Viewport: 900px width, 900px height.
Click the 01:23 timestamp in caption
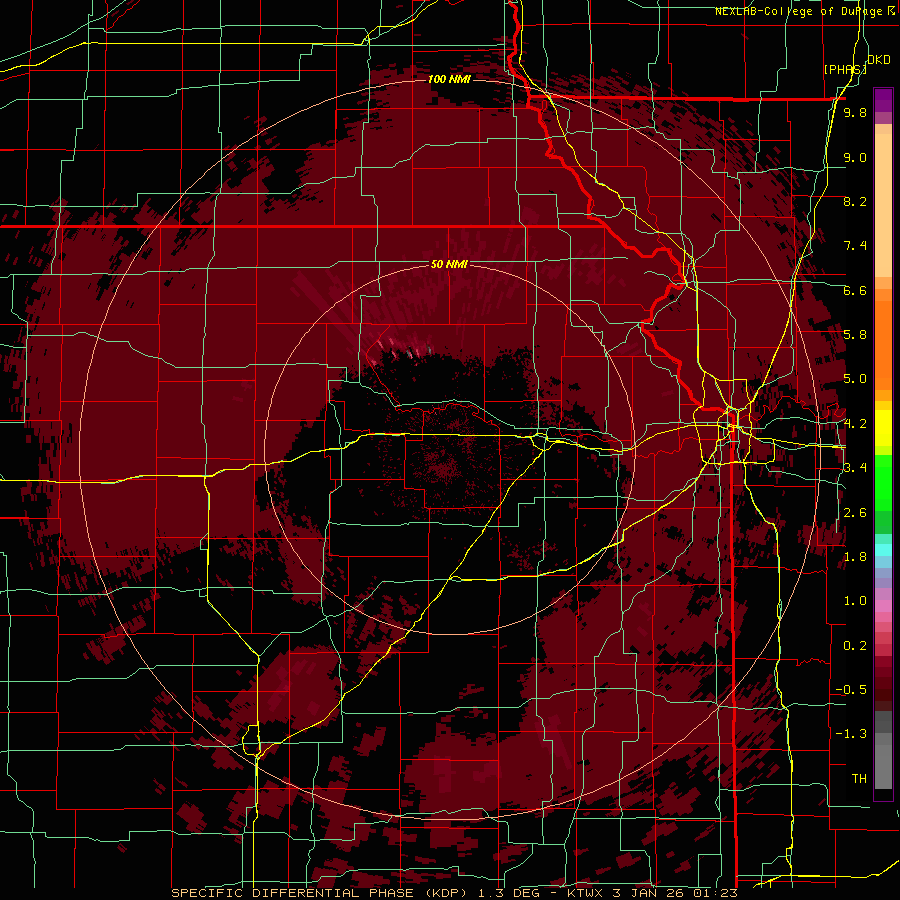click(x=715, y=893)
